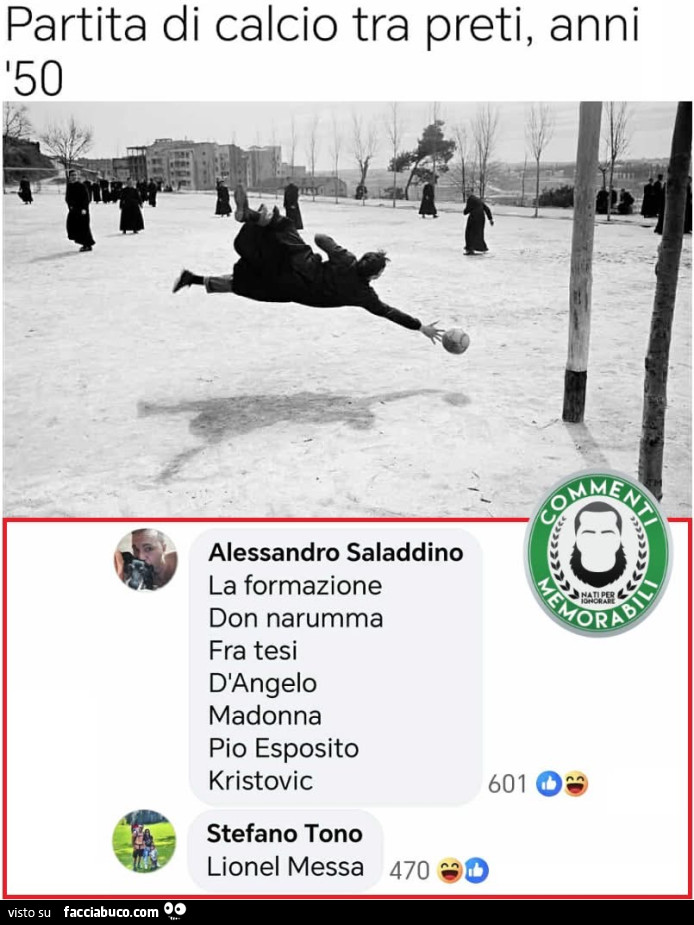Click the 'Lionel Messa' comment text

point(285,867)
